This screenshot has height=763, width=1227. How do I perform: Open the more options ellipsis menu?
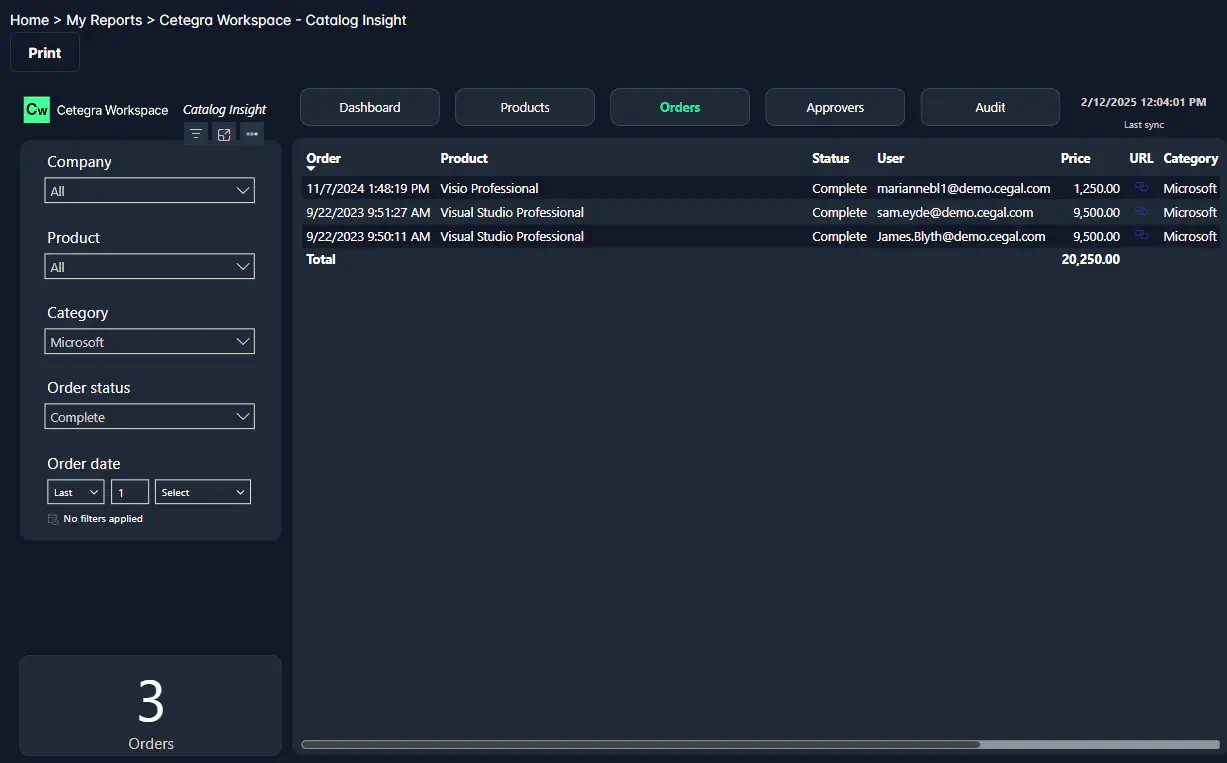(x=252, y=134)
